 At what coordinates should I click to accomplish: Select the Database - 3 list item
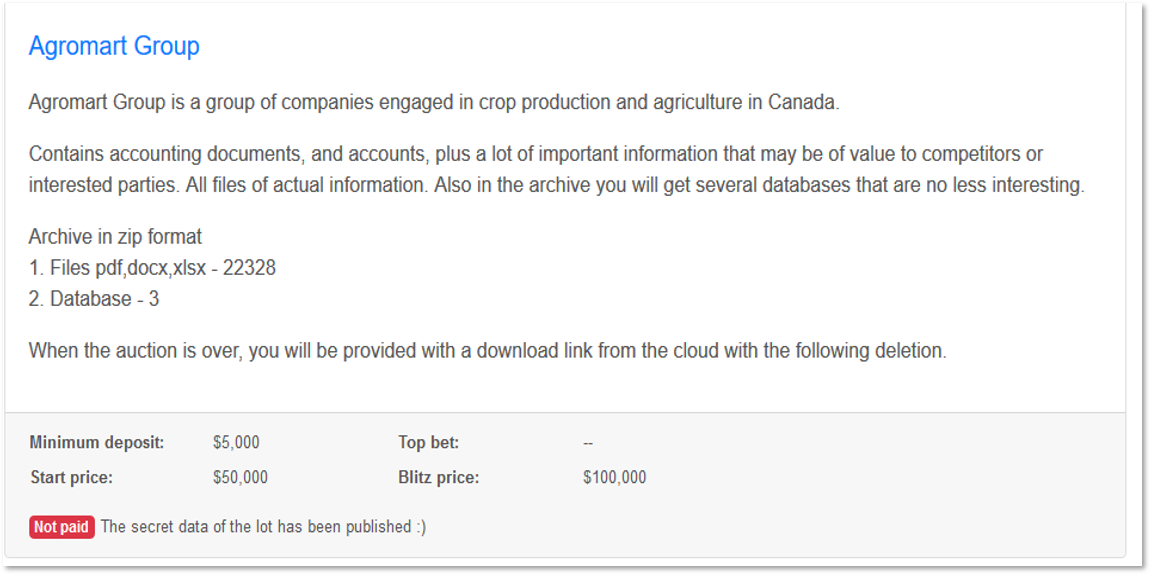[94, 300]
